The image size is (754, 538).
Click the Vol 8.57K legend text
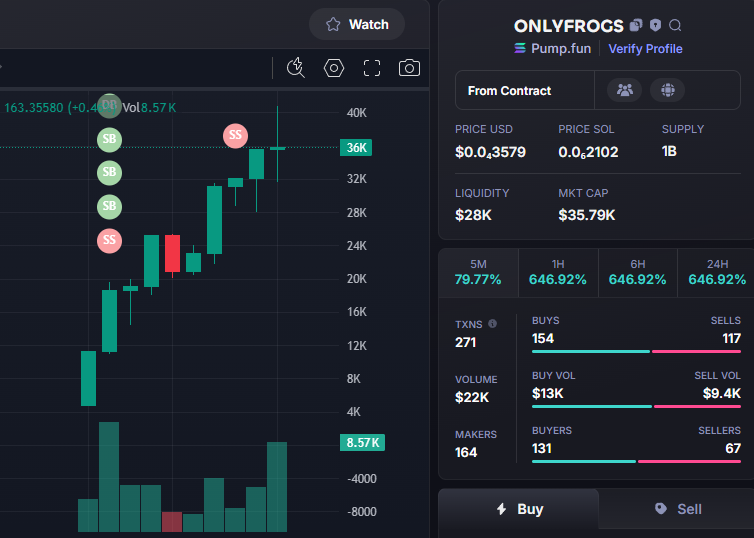(149, 107)
